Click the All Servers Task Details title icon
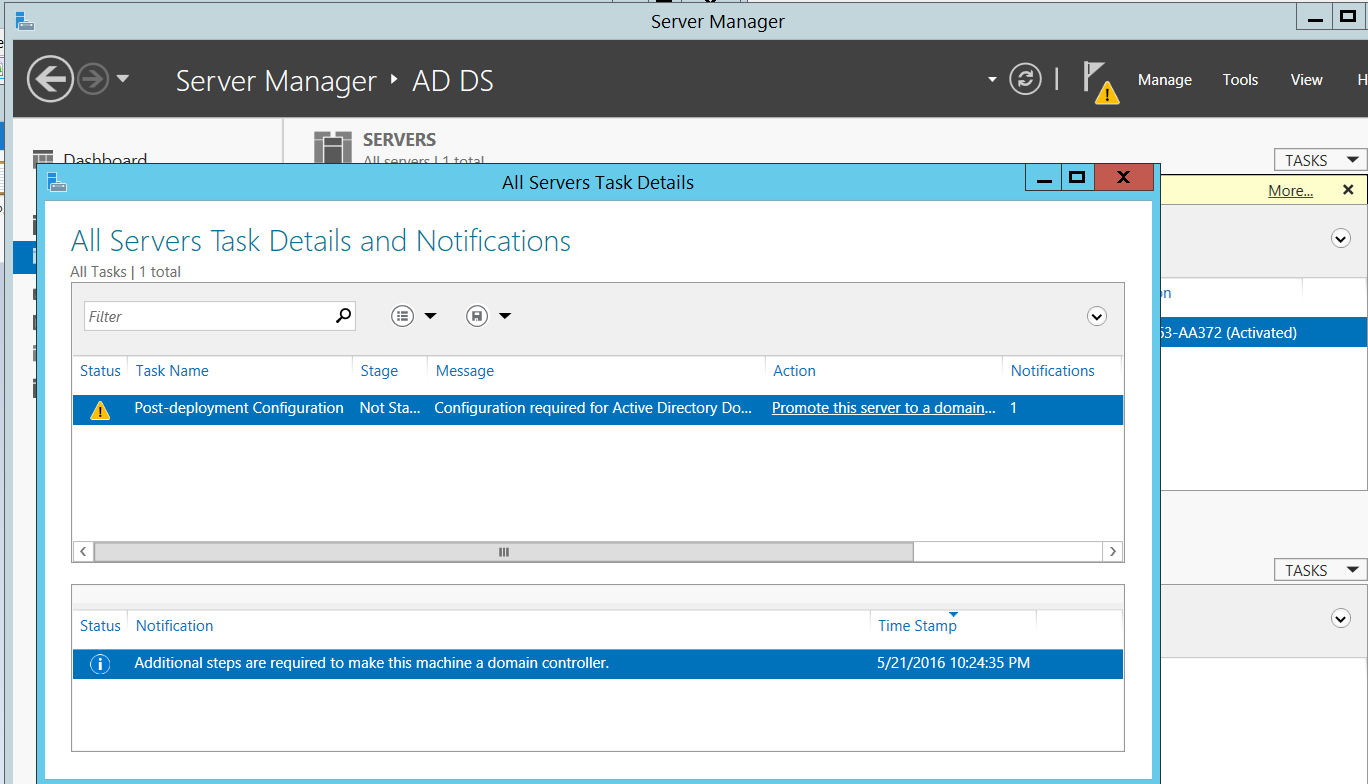The height and width of the screenshot is (784, 1368). [57, 181]
